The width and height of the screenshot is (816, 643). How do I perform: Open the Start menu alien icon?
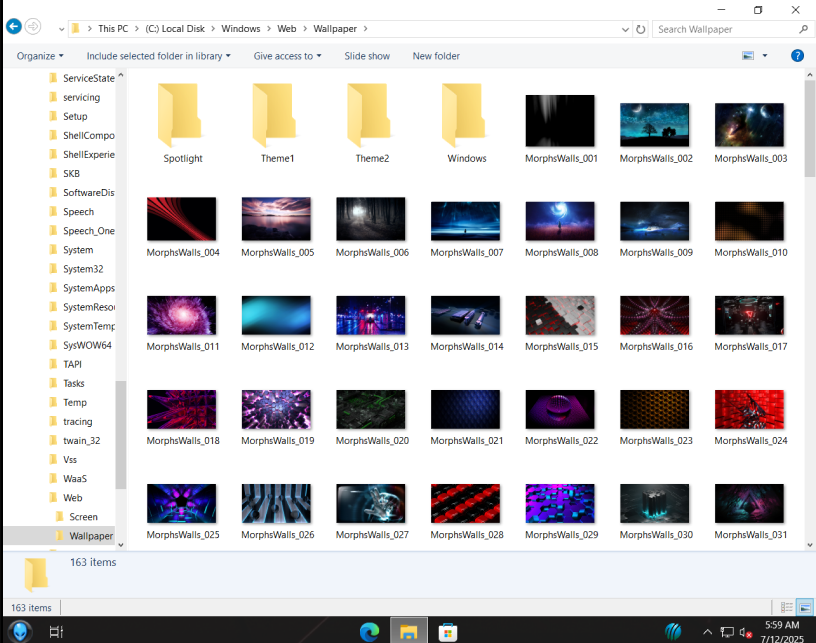point(20,632)
